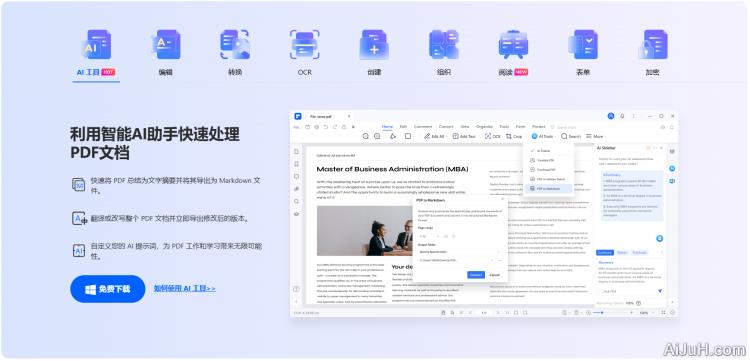Open the 转换 feature tab
This screenshot has width=750, height=361.
coord(235,53)
